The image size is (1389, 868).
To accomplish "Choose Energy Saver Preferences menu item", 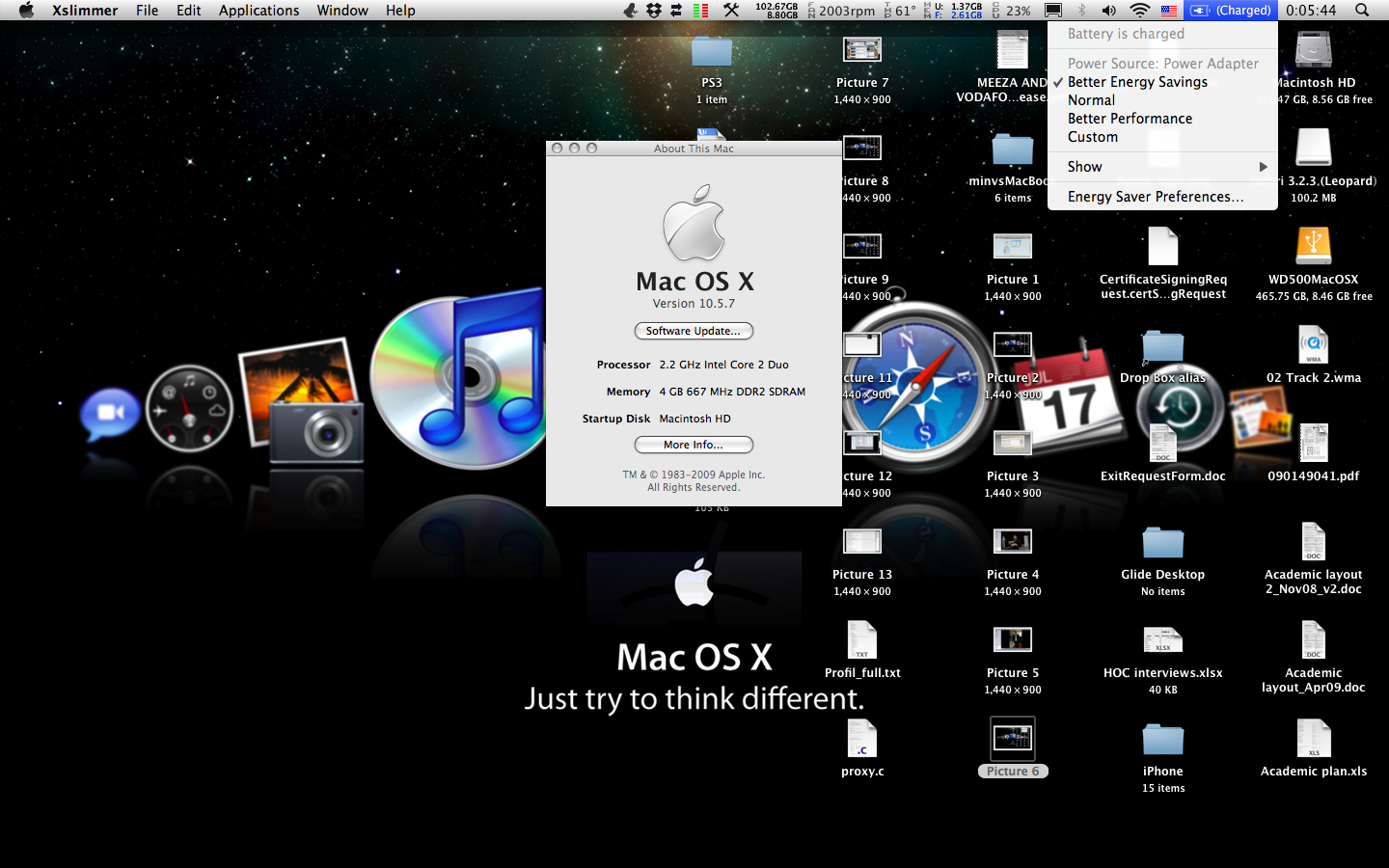I will 1155,197.
